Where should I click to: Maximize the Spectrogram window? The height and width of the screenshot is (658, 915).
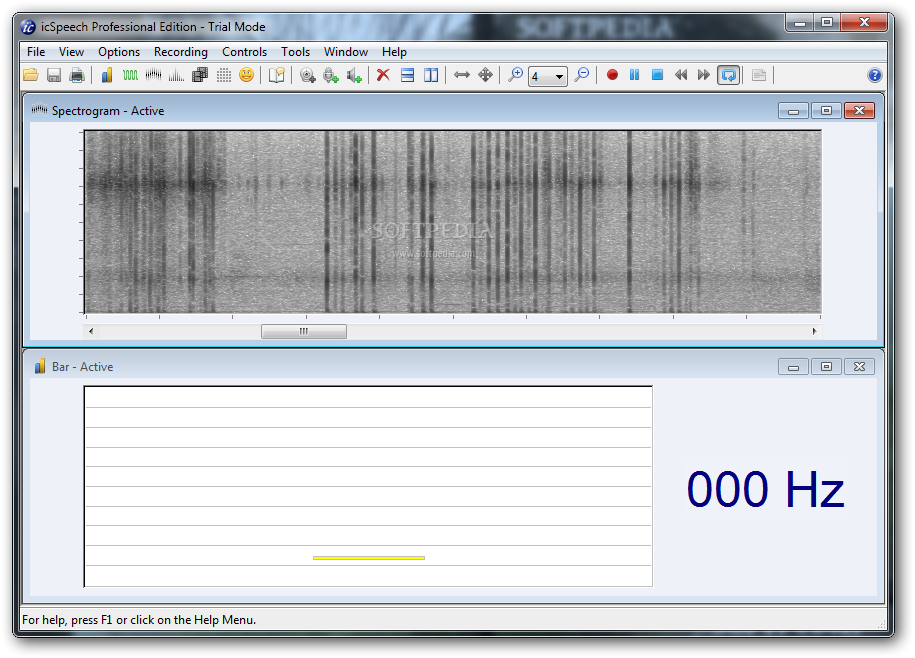pos(826,111)
